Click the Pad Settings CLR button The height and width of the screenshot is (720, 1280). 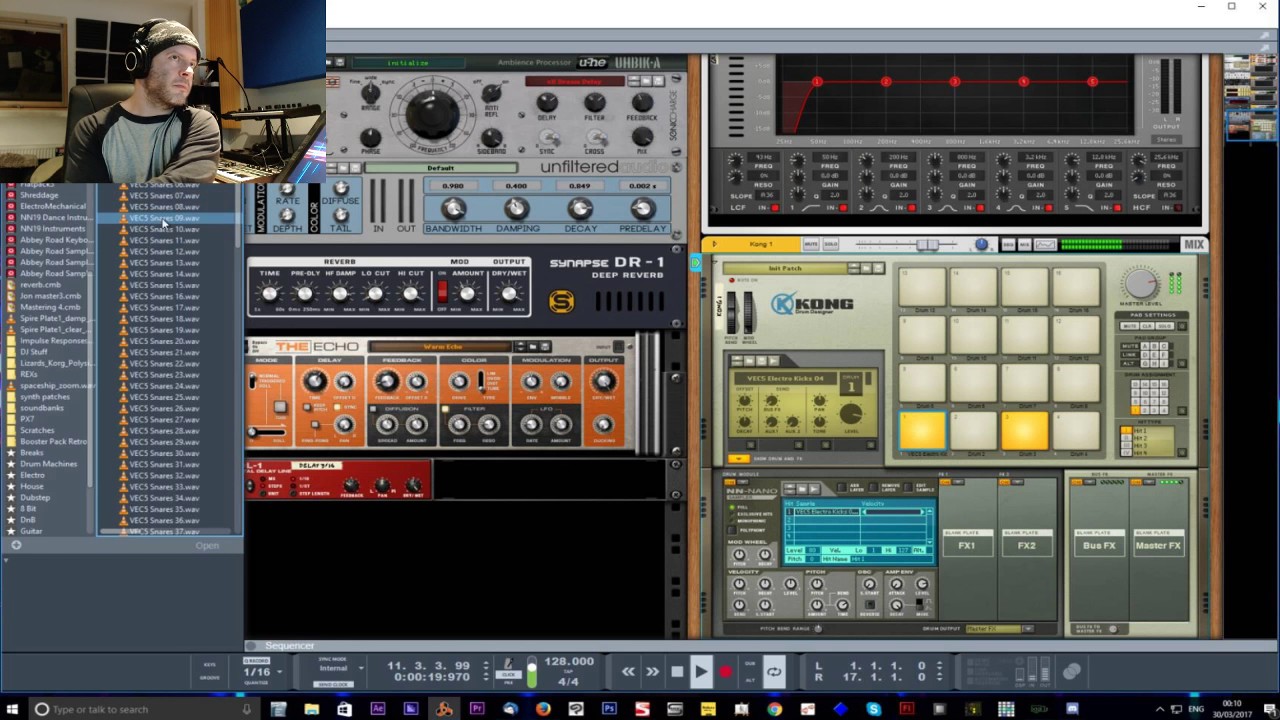[x=1147, y=326]
